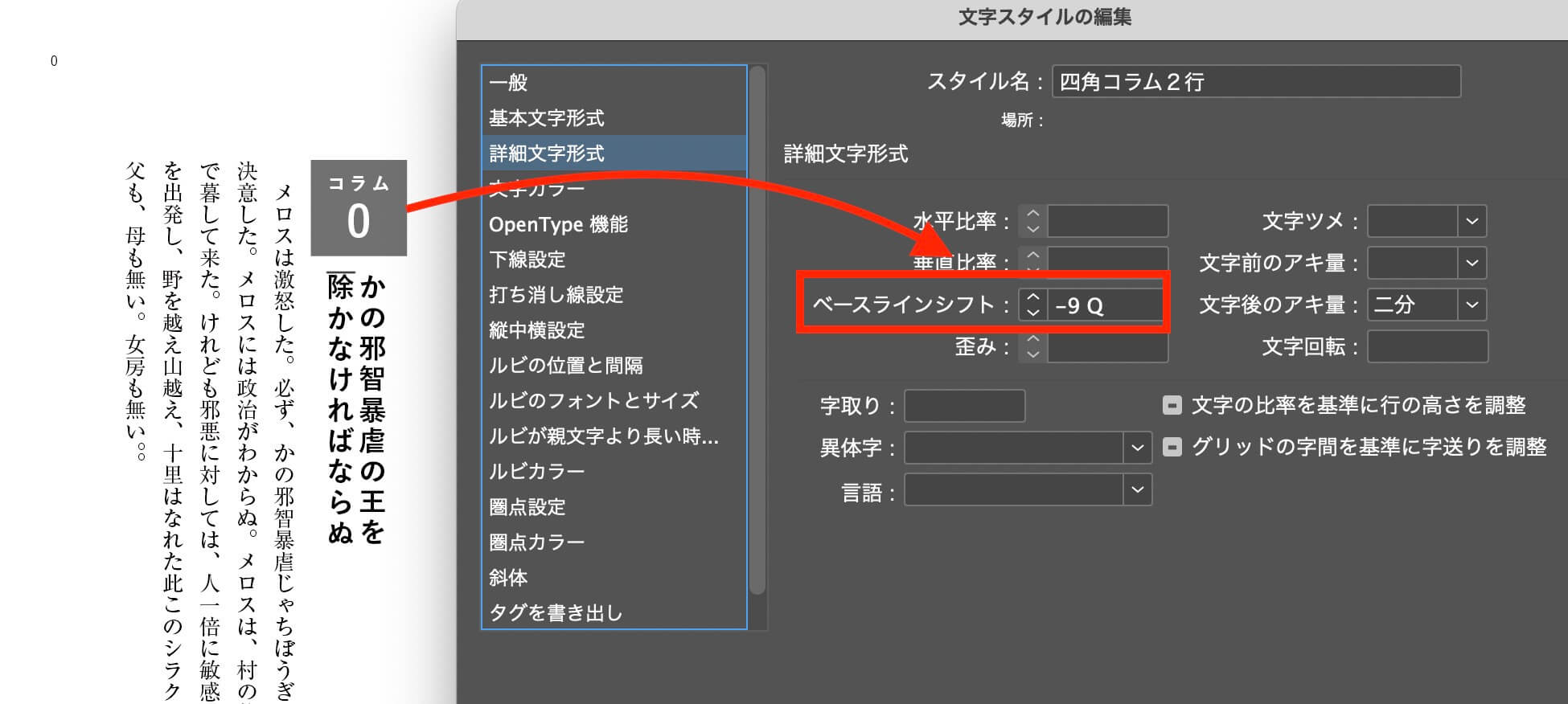The image size is (1568, 704).
Task: Select 斜体 category
Action: (x=508, y=578)
